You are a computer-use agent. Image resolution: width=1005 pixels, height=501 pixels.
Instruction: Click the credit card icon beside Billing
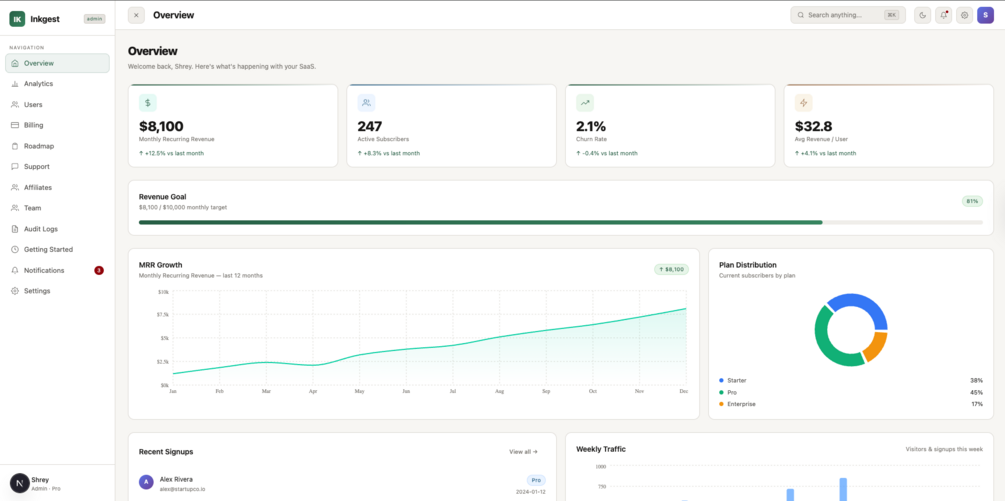click(x=15, y=126)
